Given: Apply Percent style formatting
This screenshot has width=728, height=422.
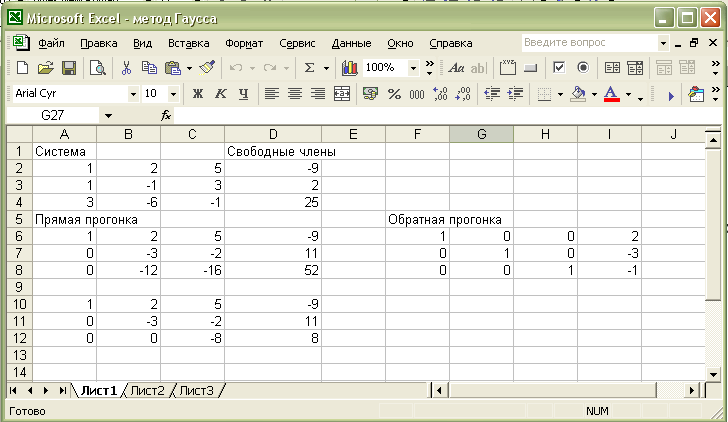Looking at the screenshot, I should tap(394, 94).
